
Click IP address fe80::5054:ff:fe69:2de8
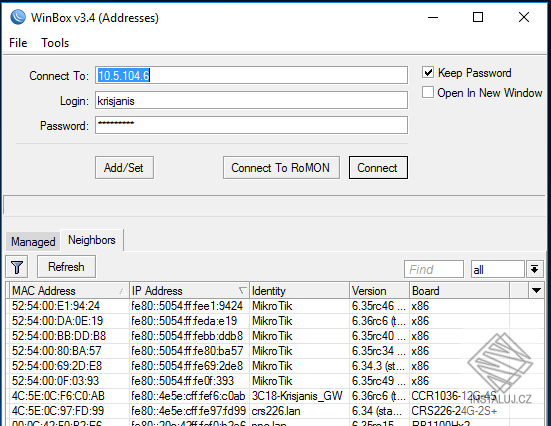tap(187, 366)
